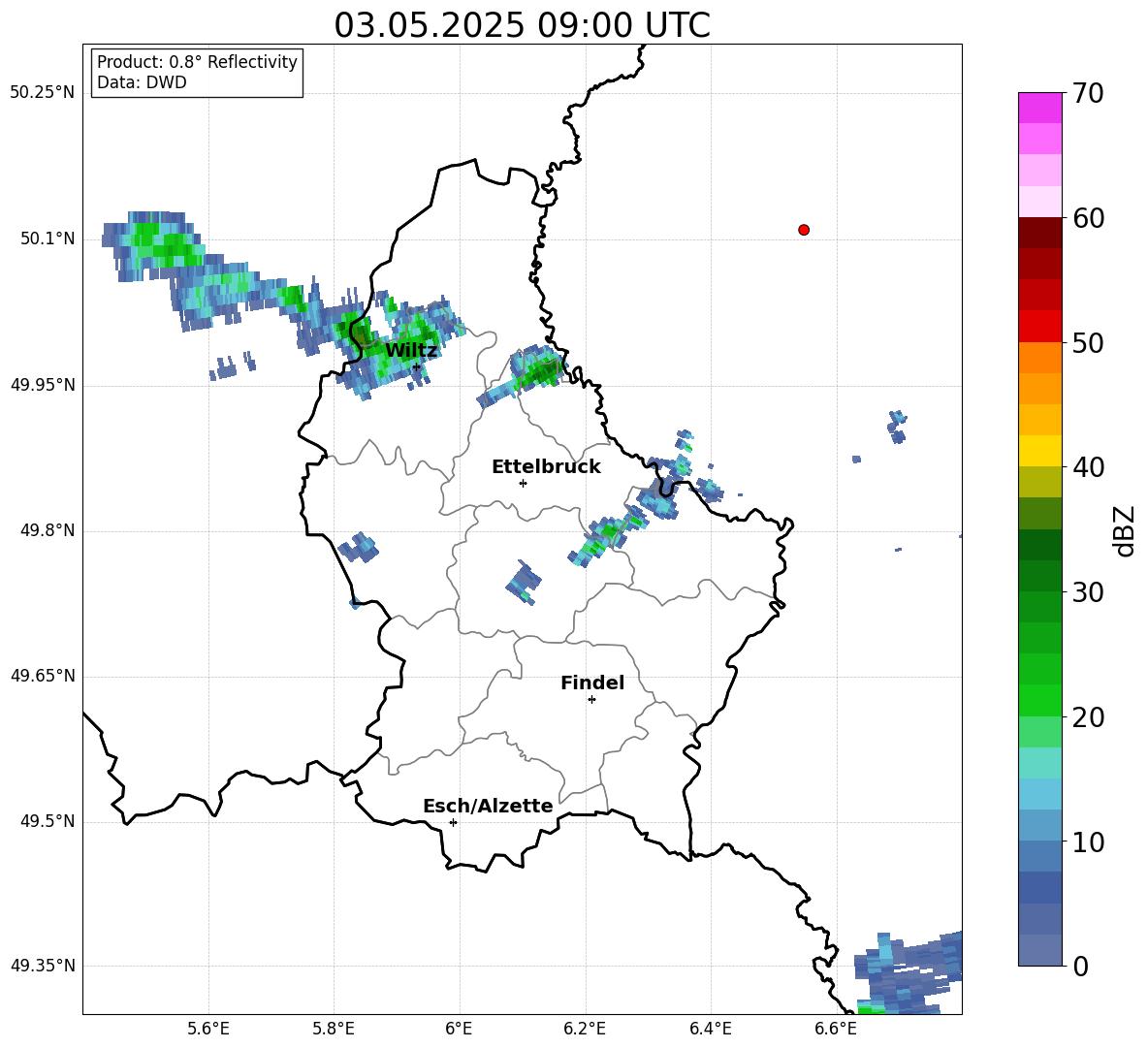The width and height of the screenshot is (1148, 1048).
Task: Click the 49.8°N latitude label
Action: pyautogui.click(x=48, y=530)
